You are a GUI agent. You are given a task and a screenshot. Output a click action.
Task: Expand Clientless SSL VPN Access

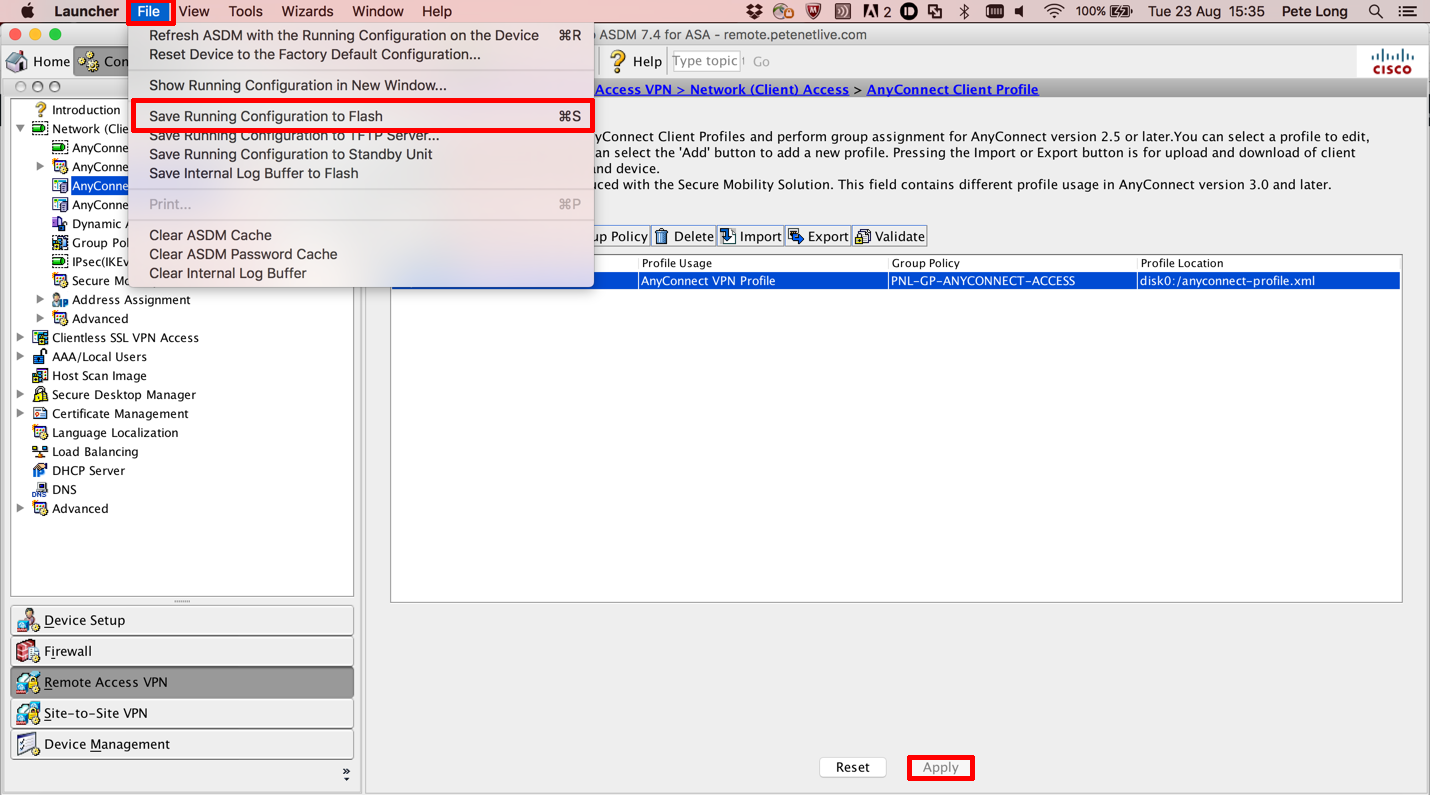tap(20, 338)
